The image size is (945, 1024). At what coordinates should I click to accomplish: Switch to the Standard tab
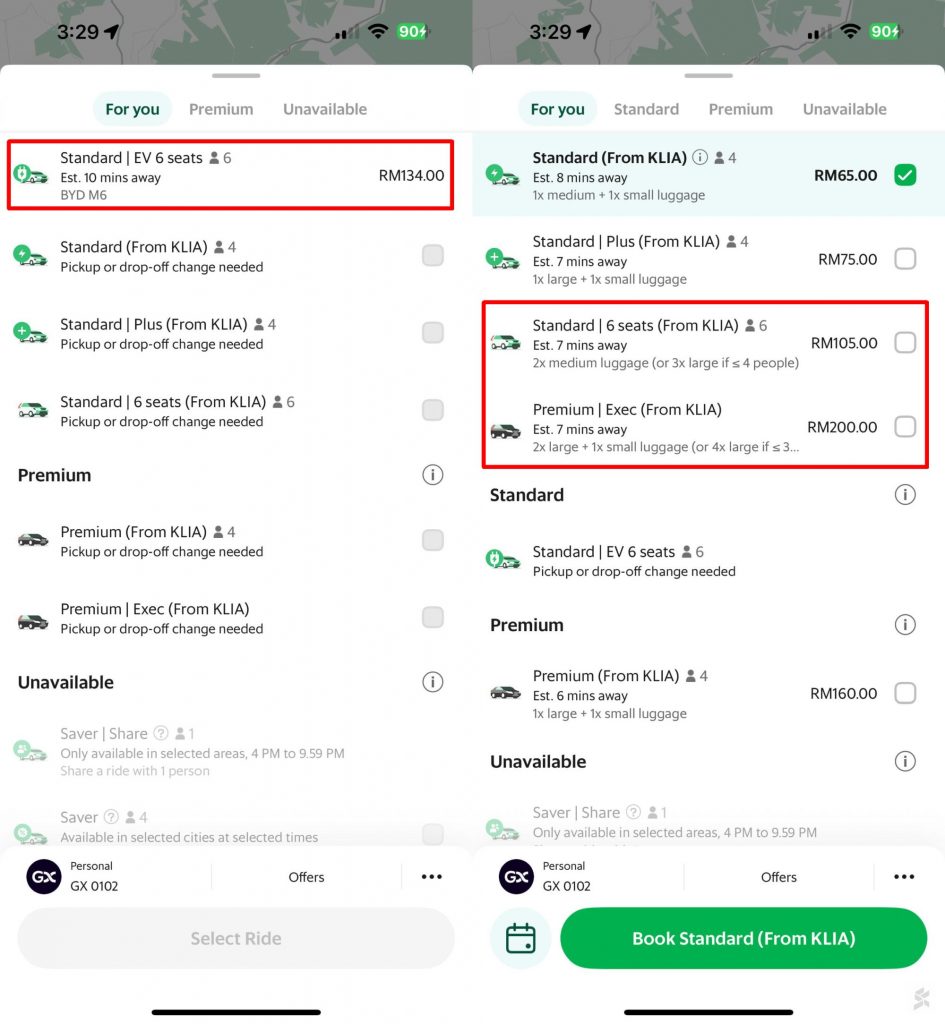[x=646, y=109]
